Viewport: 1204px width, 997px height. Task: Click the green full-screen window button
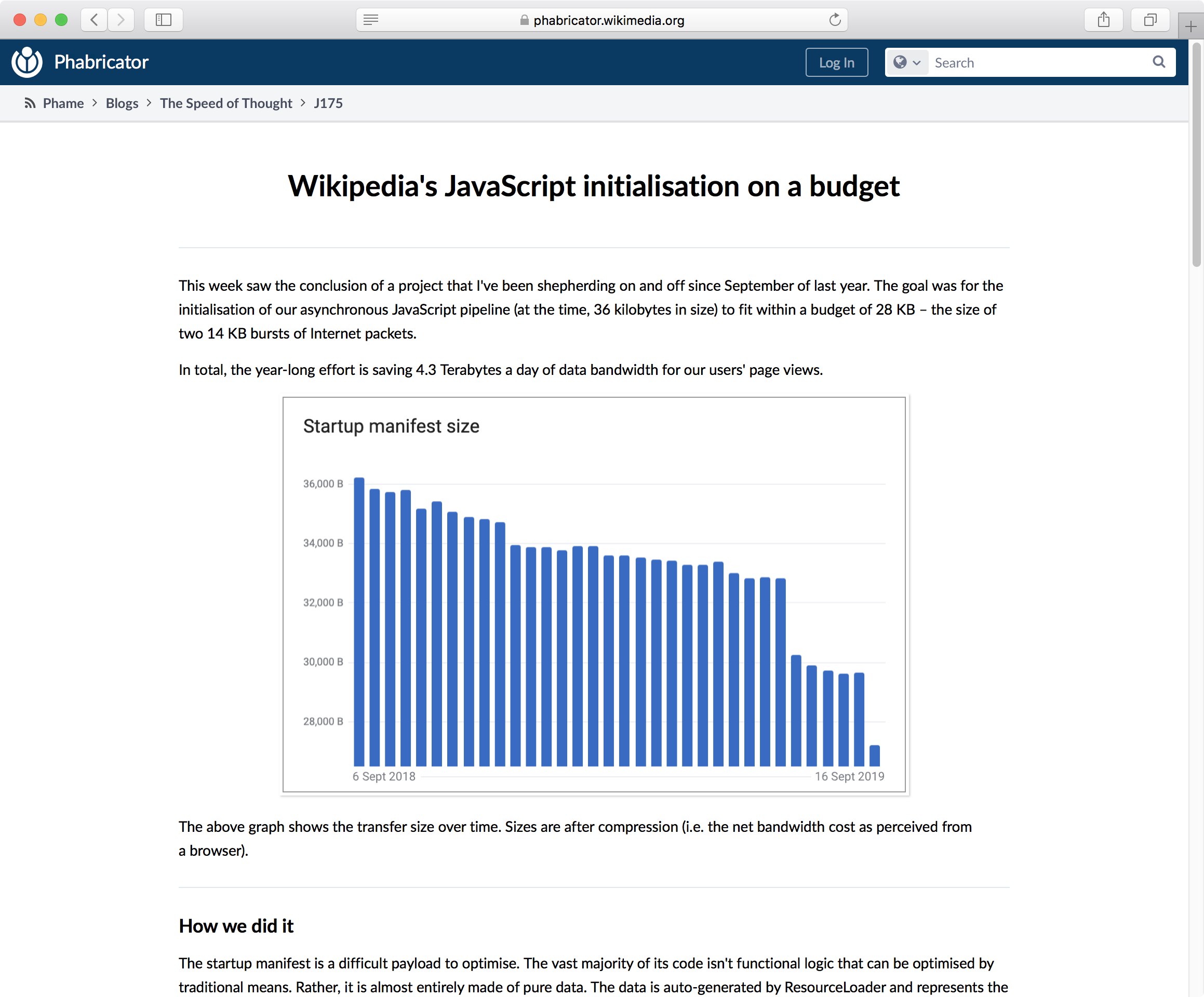61,20
